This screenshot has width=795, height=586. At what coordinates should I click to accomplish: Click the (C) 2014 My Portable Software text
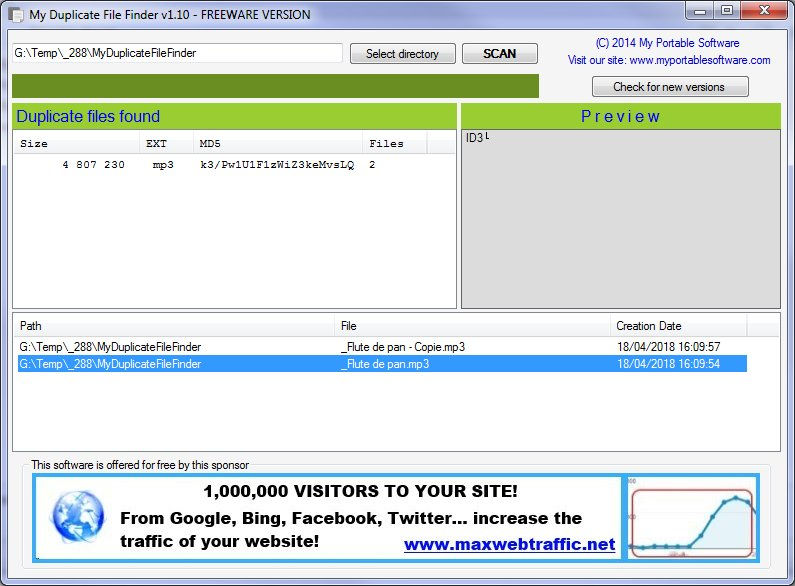point(667,43)
